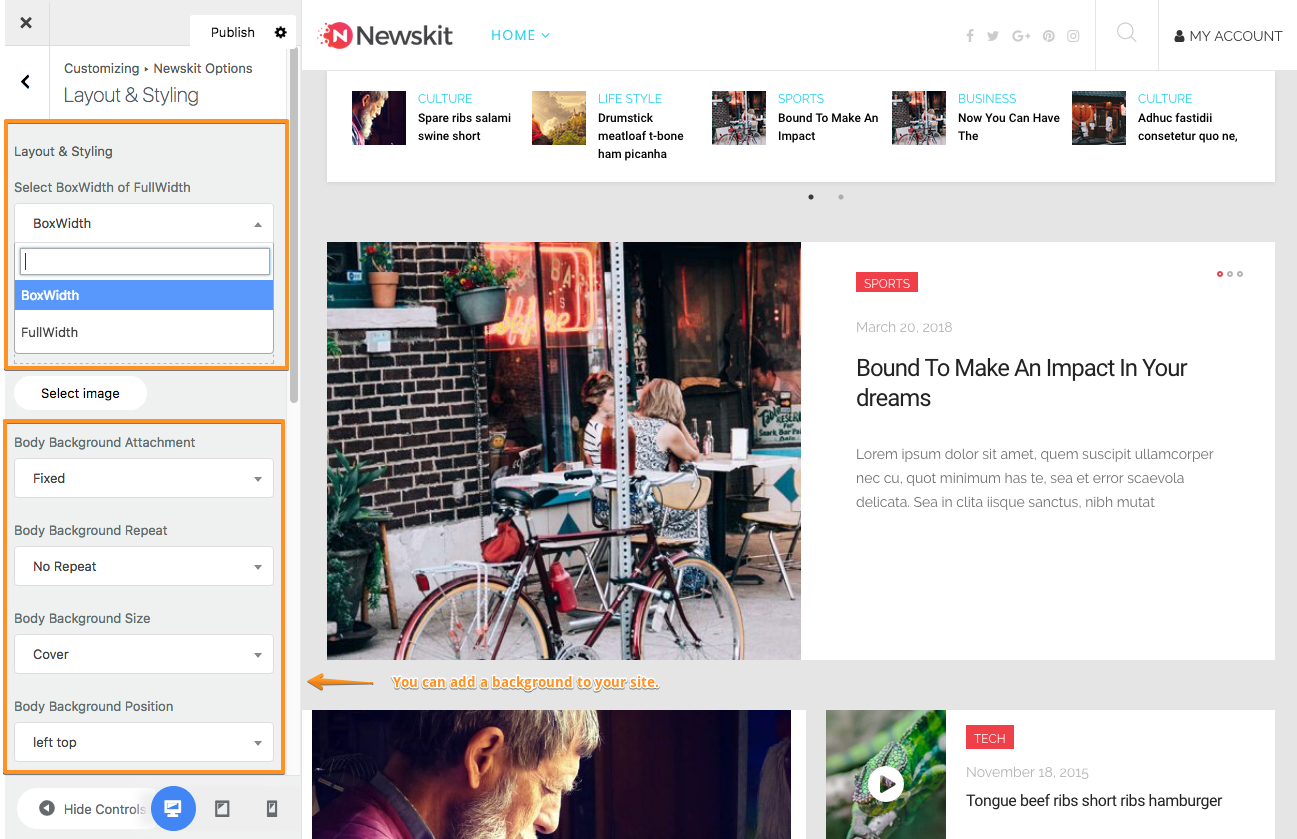The width and height of the screenshot is (1297, 839).
Task: Open site search with magnifier icon
Action: pyautogui.click(x=1126, y=33)
